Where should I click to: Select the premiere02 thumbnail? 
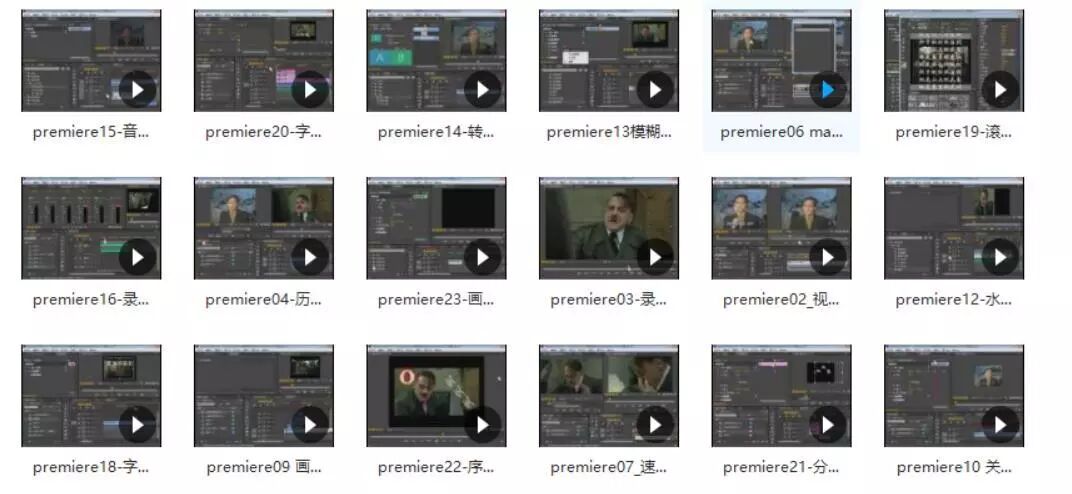point(781,228)
